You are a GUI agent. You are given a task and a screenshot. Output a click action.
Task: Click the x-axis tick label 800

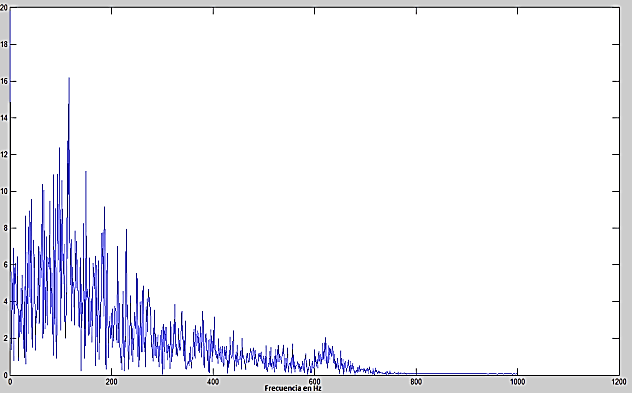point(416,382)
